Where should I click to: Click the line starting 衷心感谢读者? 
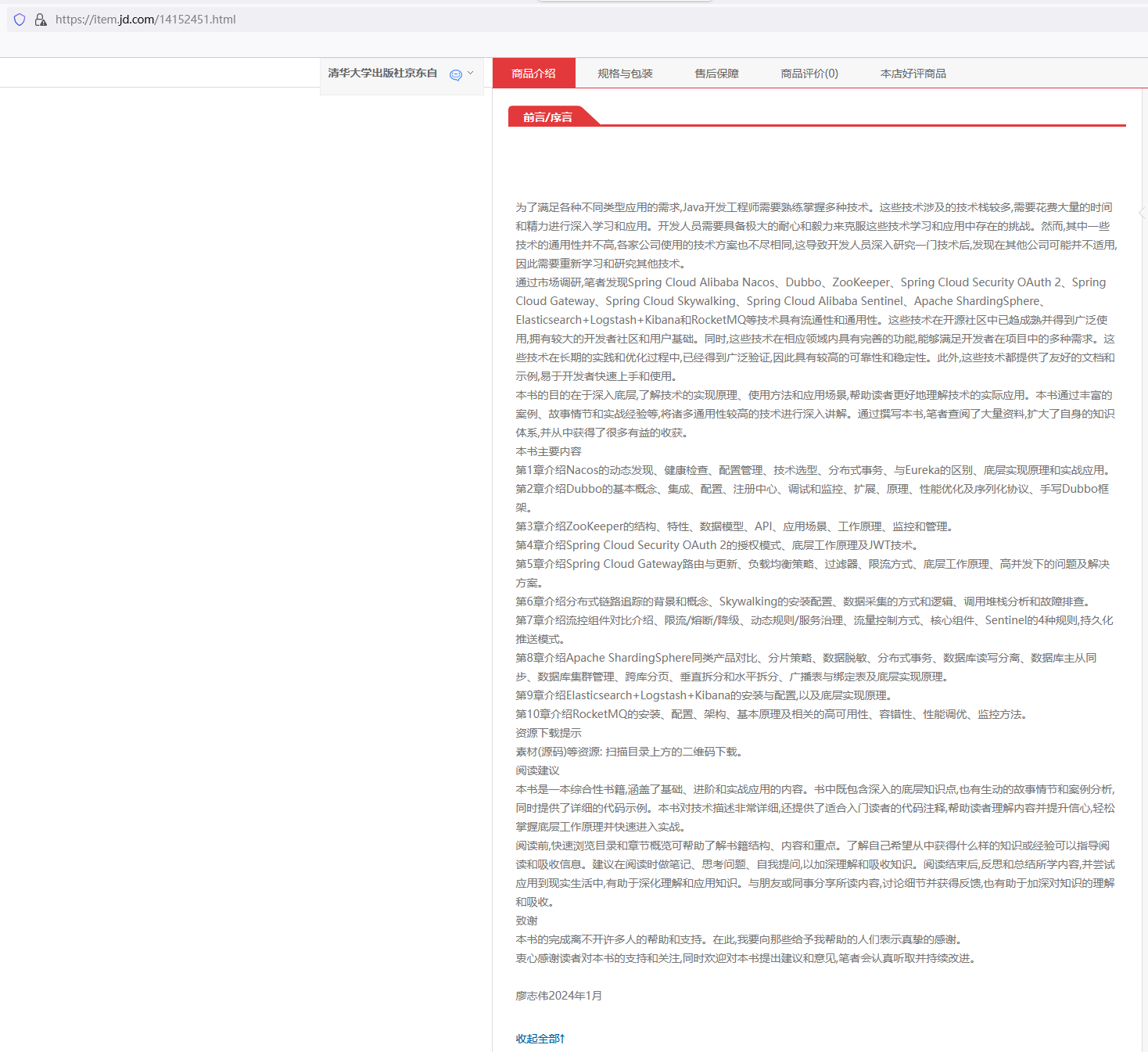click(747, 958)
